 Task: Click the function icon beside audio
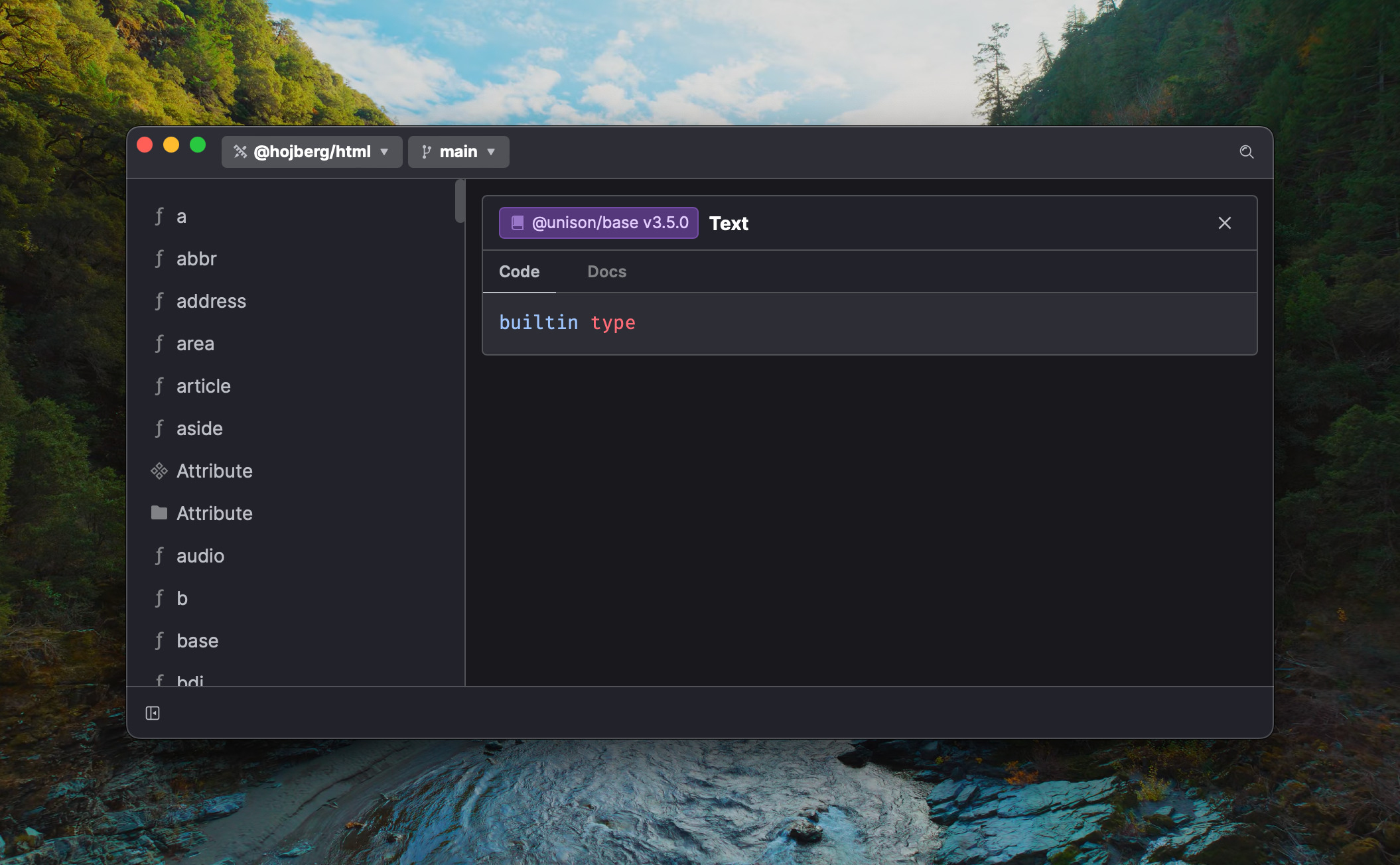point(159,556)
